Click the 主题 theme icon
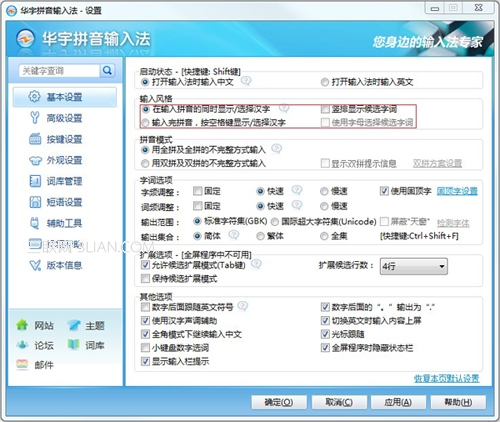 click(x=74, y=325)
